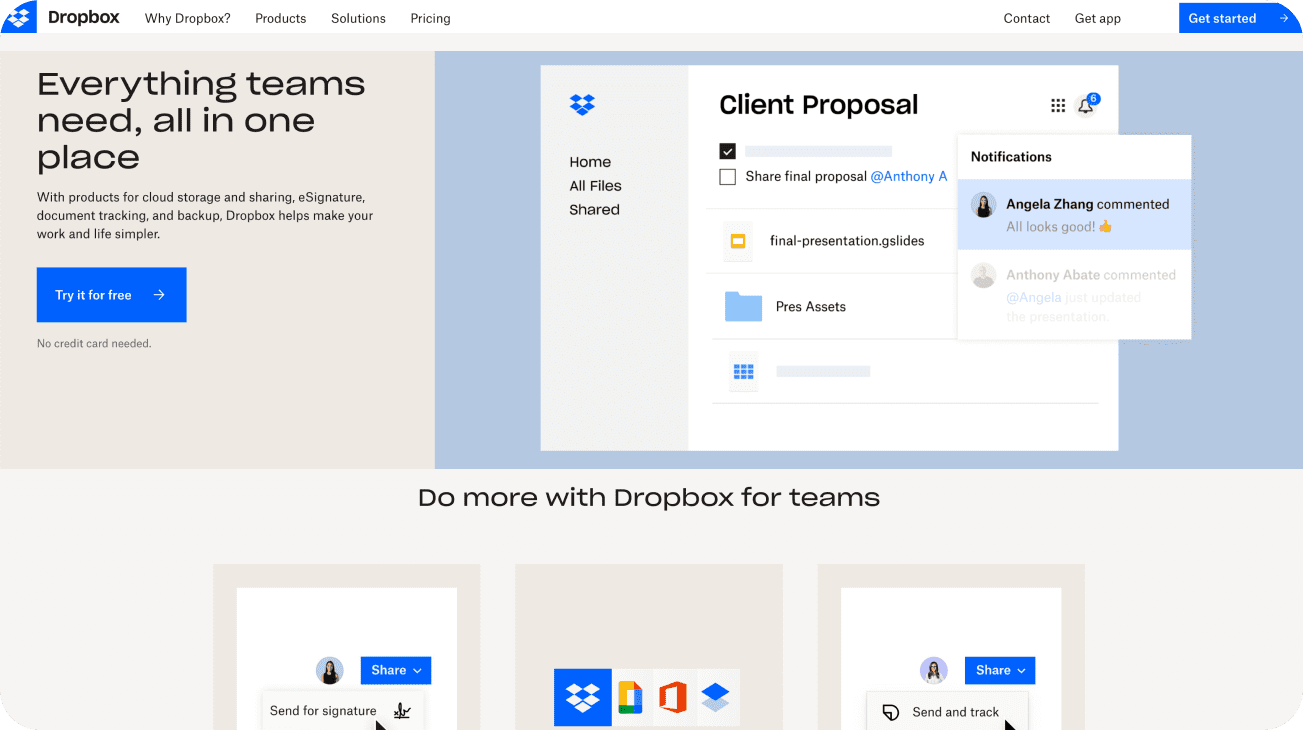1303x730 pixels.
Task: Choose Send and track option
Action: click(955, 712)
